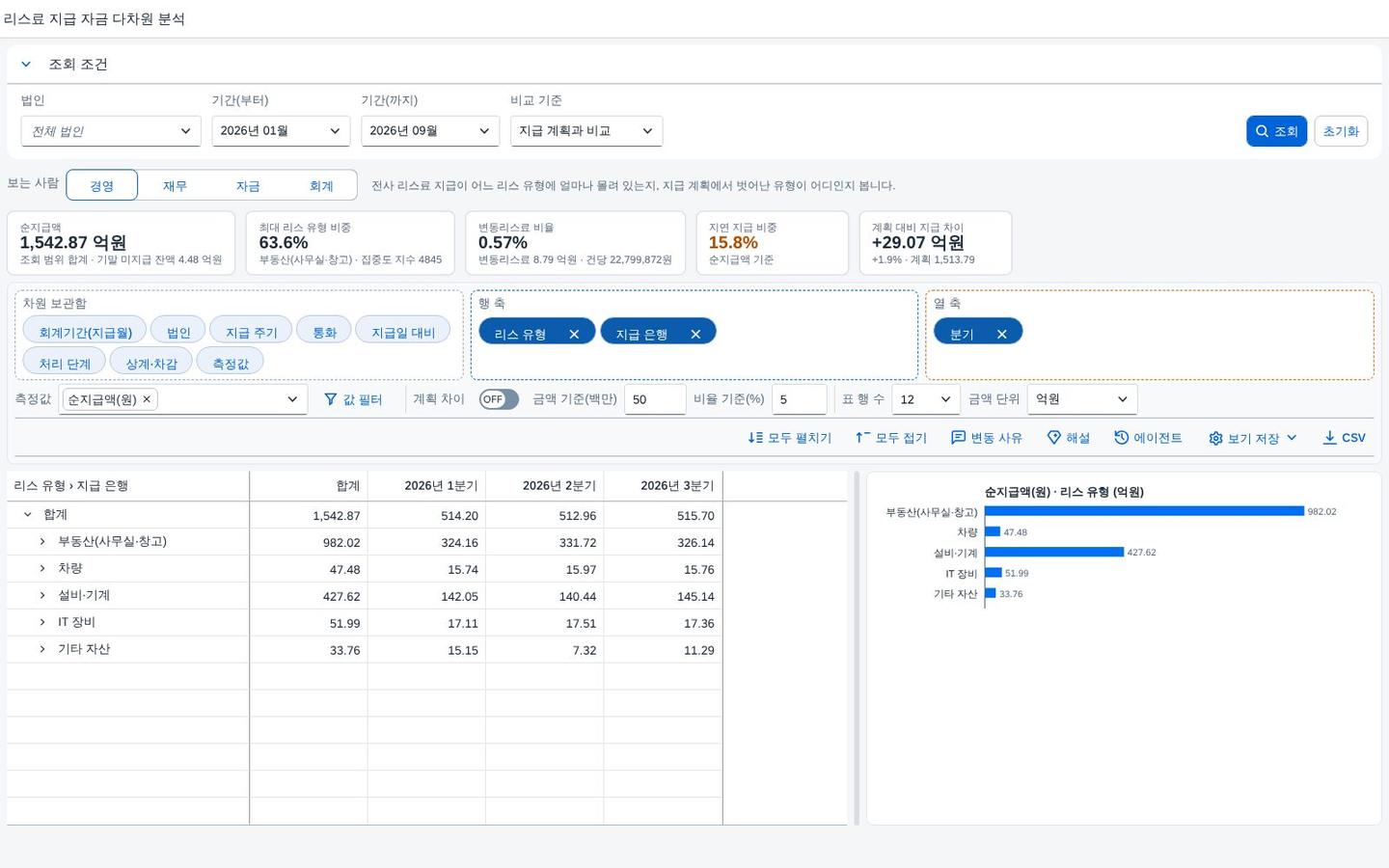The width and height of the screenshot is (1389, 868).
Task: Click the 모두 접기 collapse-all icon
Action: pos(863,438)
